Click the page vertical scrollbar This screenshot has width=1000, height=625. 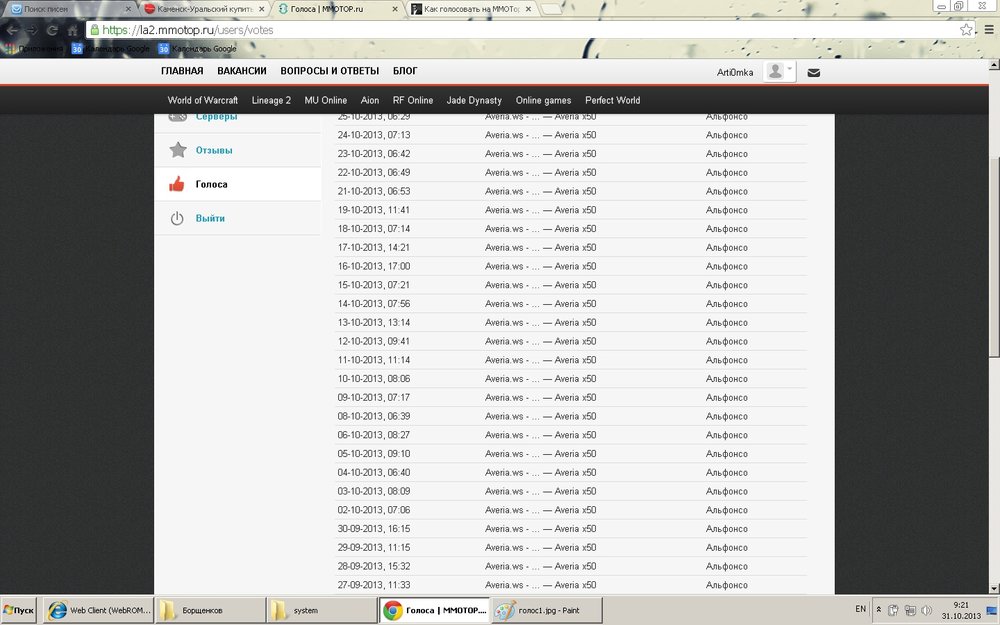pyautogui.click(x=993, y=250)
